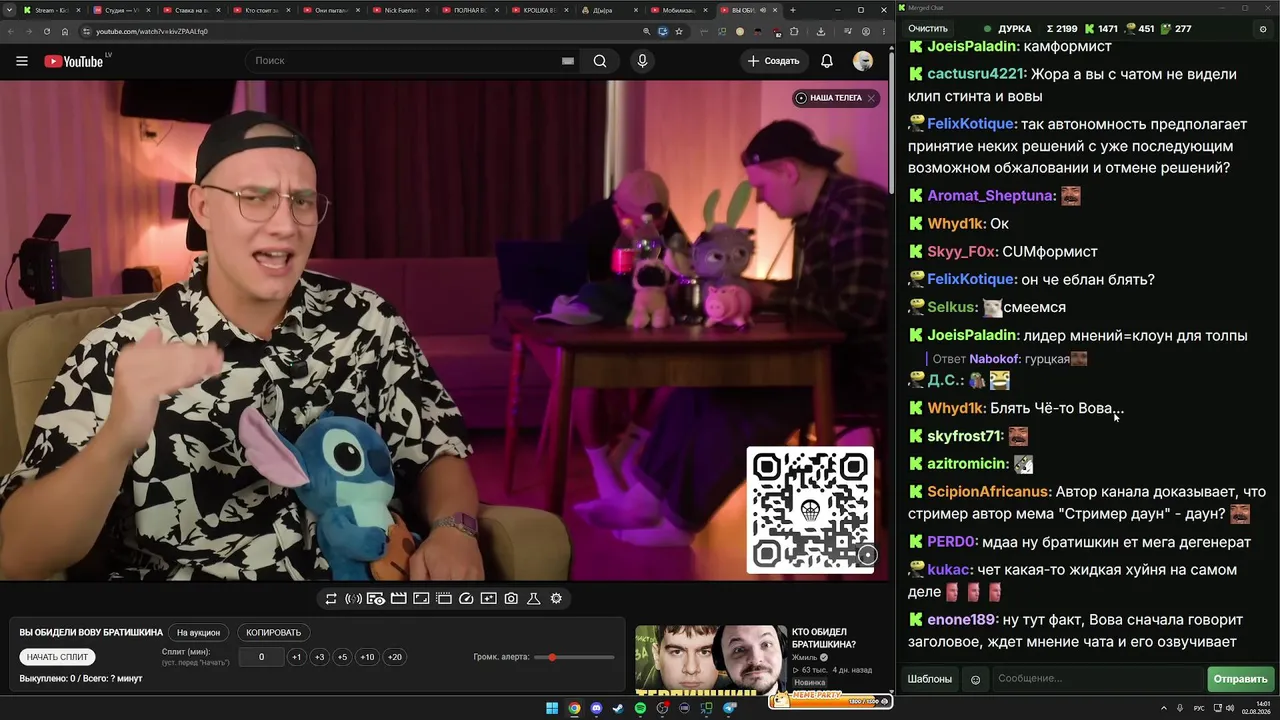Open YouTube notifications bell
This screenshot has width=1280, height=720.
pyautogui.click(x=827, y=61)
